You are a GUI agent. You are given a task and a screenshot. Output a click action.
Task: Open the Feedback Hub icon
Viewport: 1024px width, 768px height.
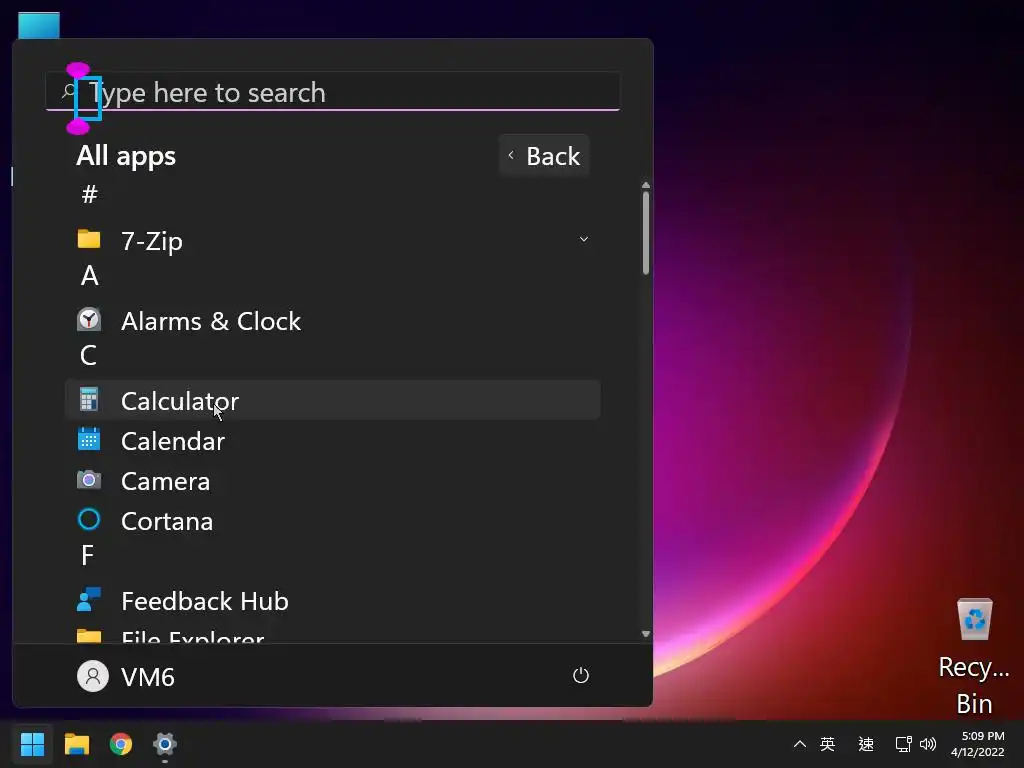89,599
